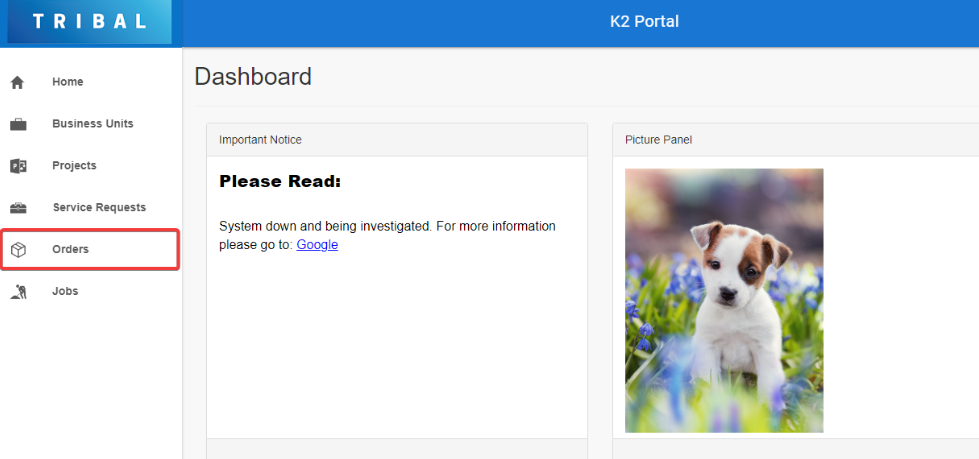Click the Picture Panel header
This screenshot has width=979, height=459.
click(658, 140)
